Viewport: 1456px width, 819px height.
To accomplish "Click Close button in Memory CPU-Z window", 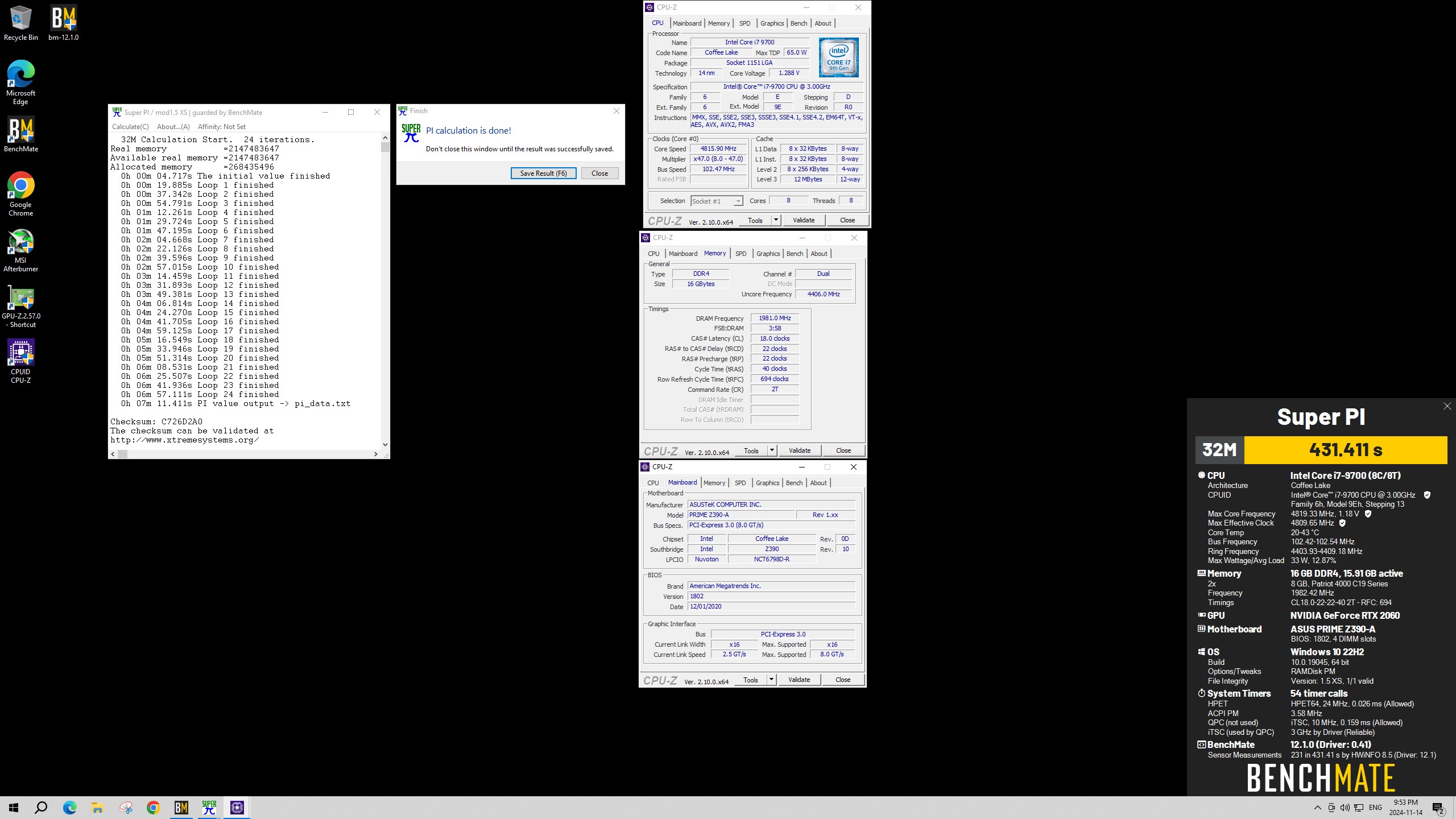I will point(843,450).
